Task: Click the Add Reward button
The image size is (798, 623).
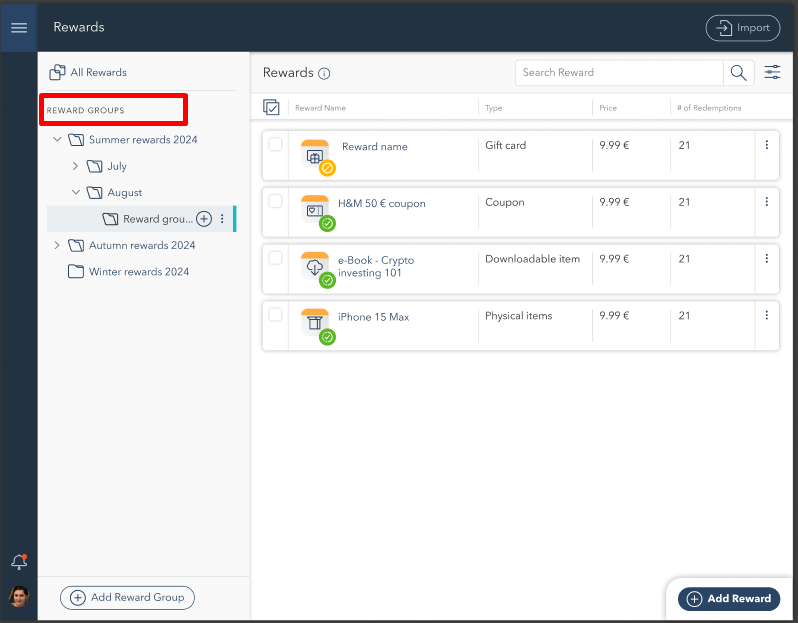Action: [729, 599]
